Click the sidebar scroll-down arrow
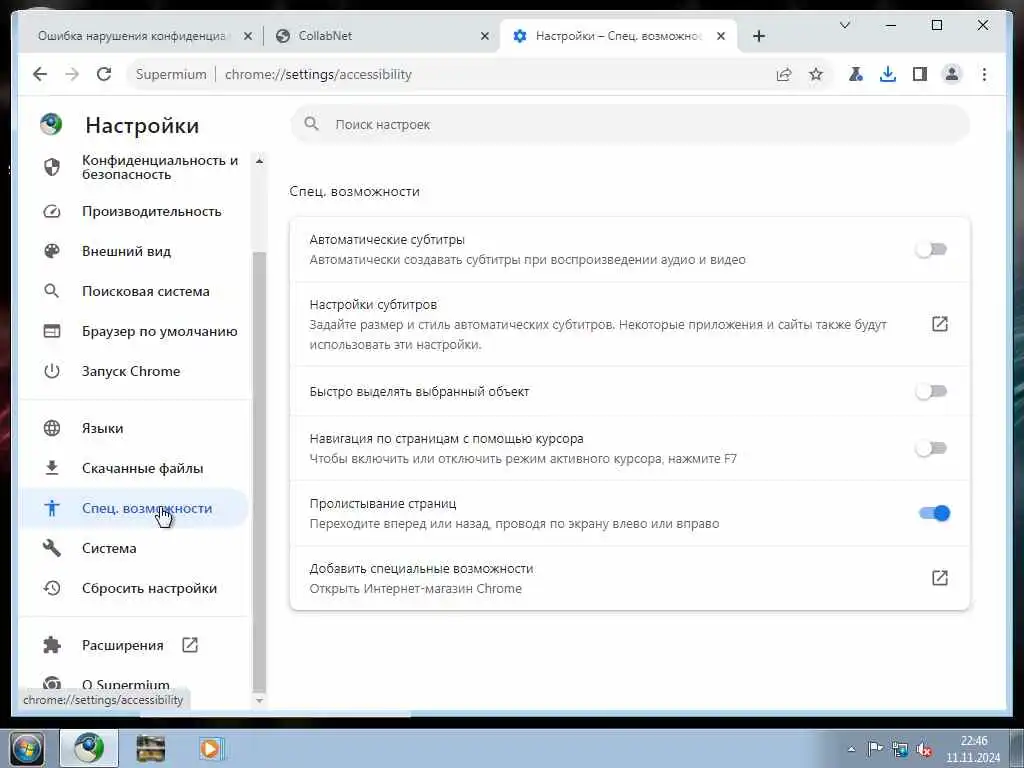Viewport: 1024px width, 768px height. pyautogui.click(x=259, y=701)
